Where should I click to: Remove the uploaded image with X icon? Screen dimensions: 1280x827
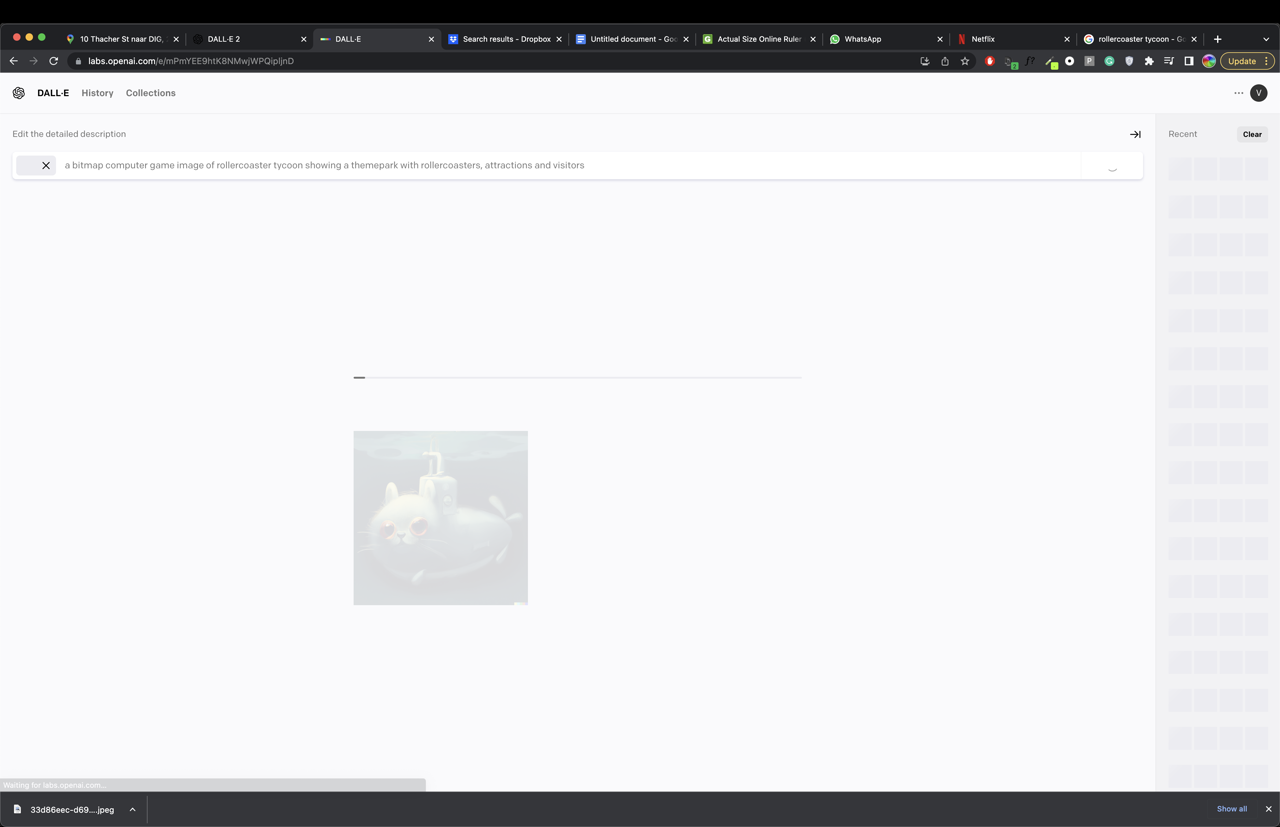[x=46, y=166]
